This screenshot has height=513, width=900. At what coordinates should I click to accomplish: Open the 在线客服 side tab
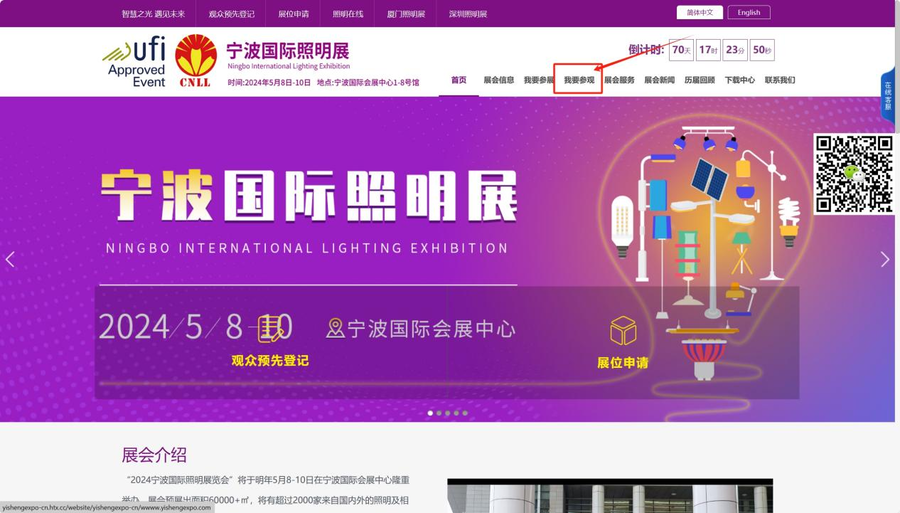pyautogui.click(x=887, y=95)
